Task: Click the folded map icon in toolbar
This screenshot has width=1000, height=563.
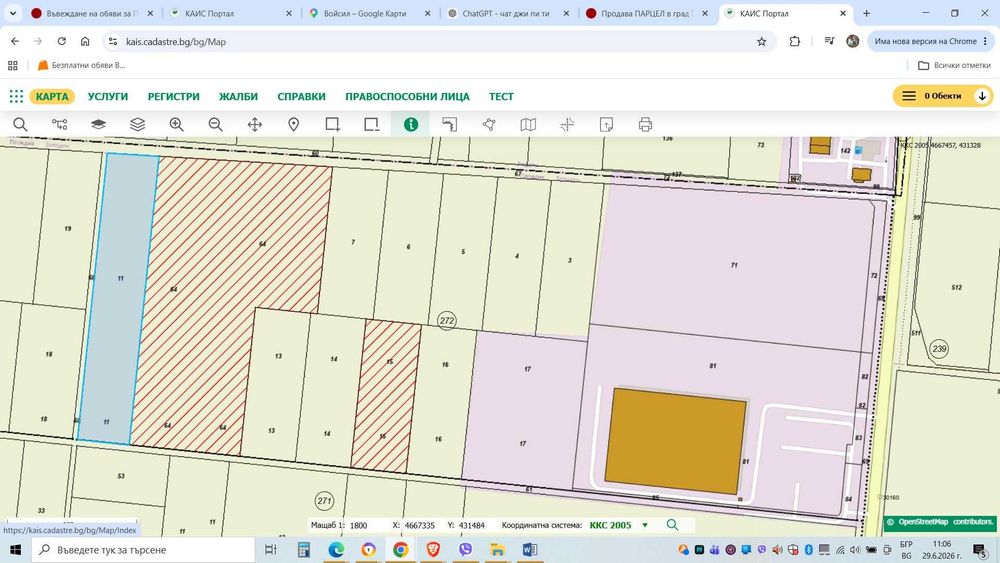Action: (x=528, y=124)
